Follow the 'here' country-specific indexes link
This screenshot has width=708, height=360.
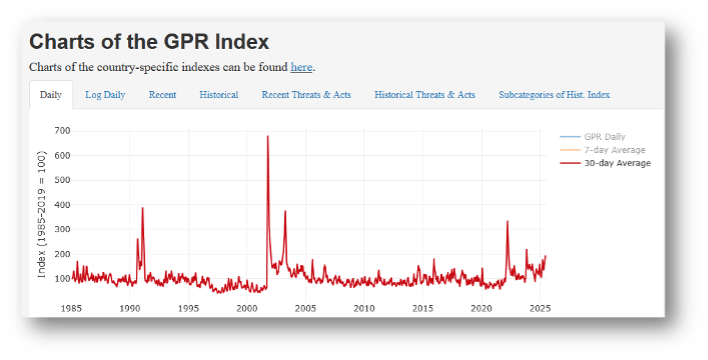pyautogui.click(x=301, y=67)
